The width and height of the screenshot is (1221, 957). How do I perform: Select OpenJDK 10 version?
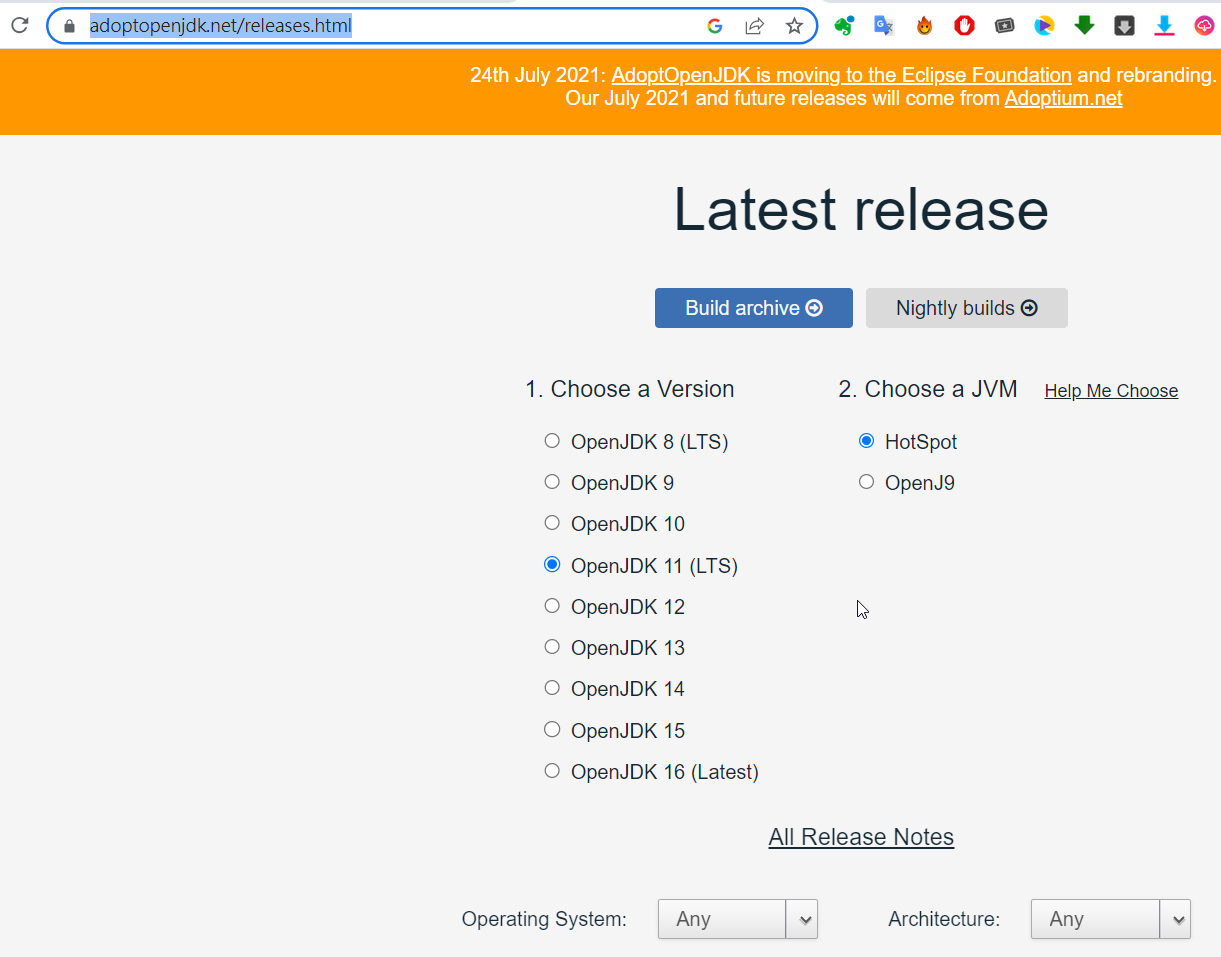[x=552, y=523]
